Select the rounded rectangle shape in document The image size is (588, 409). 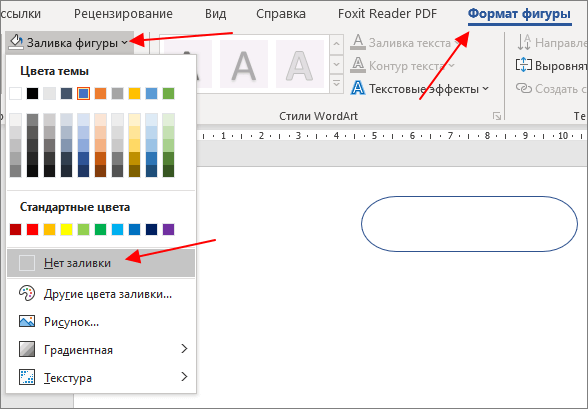click(469, 224)
